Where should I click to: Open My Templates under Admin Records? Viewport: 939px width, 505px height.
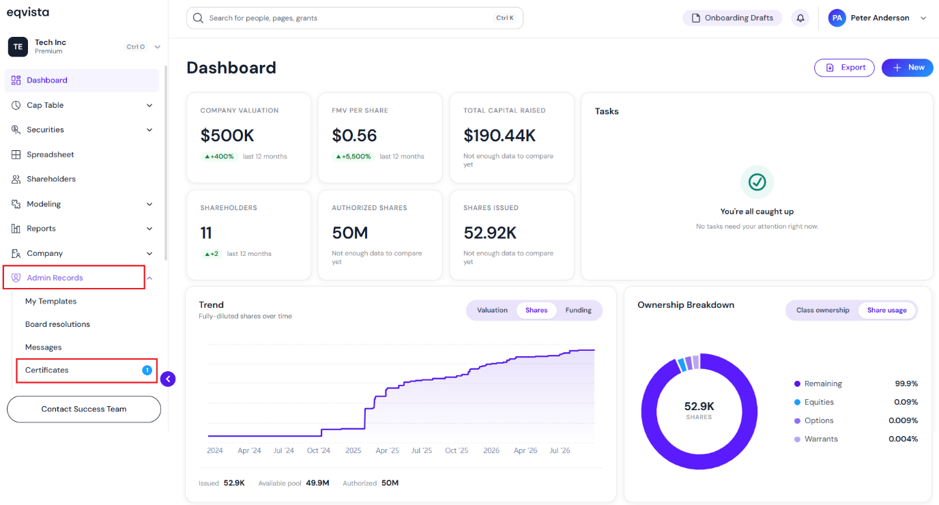coord(51,301)
